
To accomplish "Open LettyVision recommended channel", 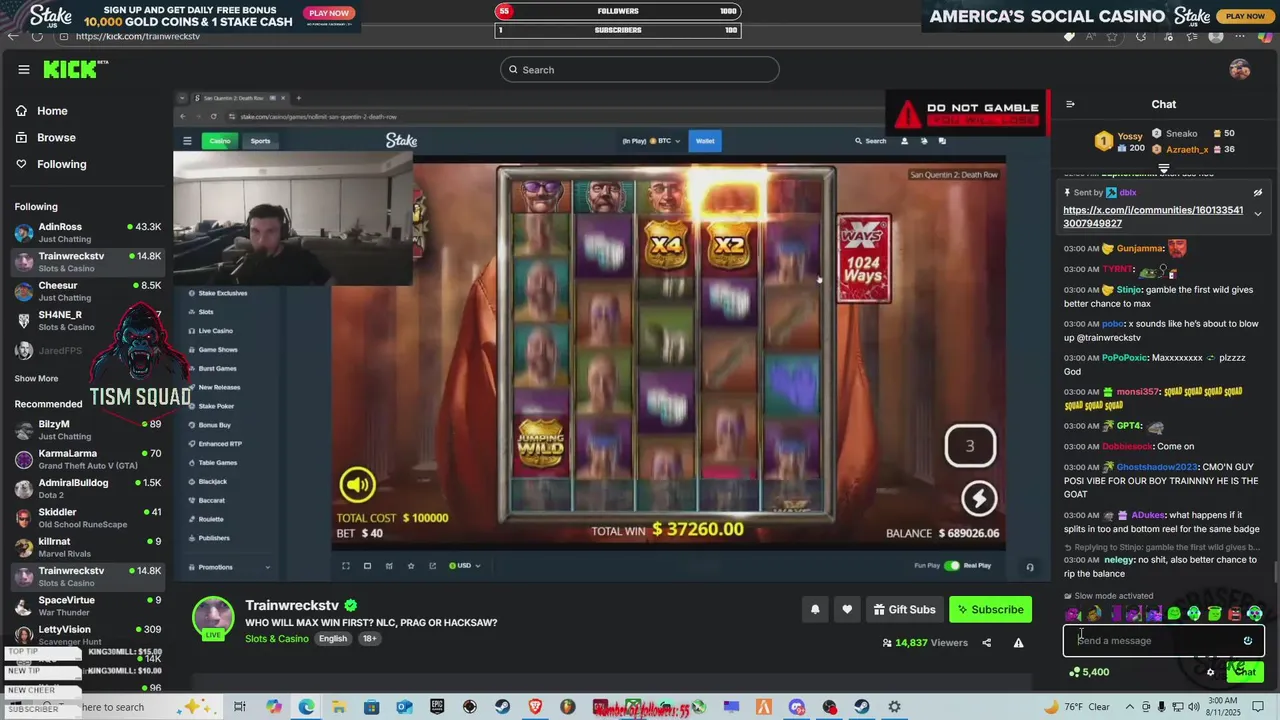I will pos(88,635).
